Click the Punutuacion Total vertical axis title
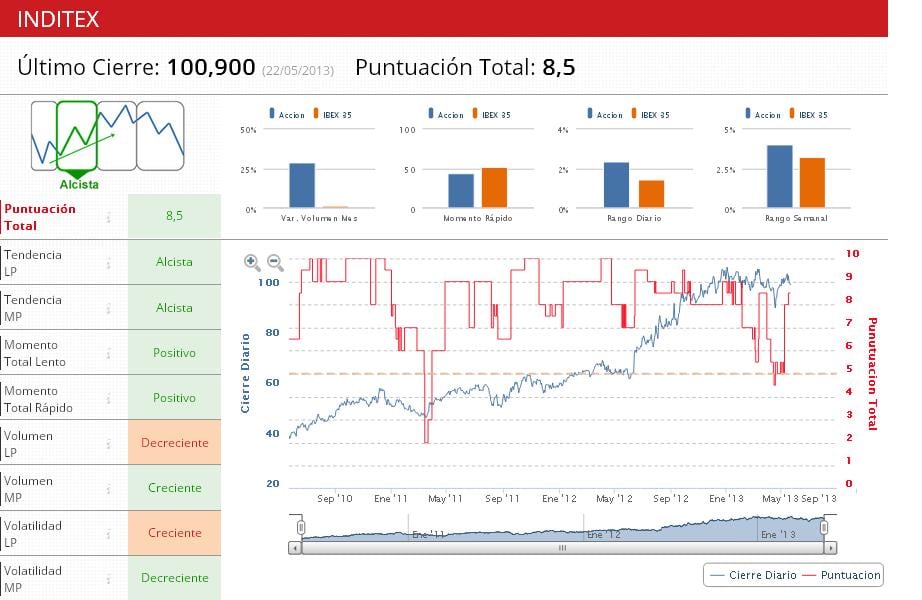The width and height of the screenshot is (922, 600). (x=873, y=374)
